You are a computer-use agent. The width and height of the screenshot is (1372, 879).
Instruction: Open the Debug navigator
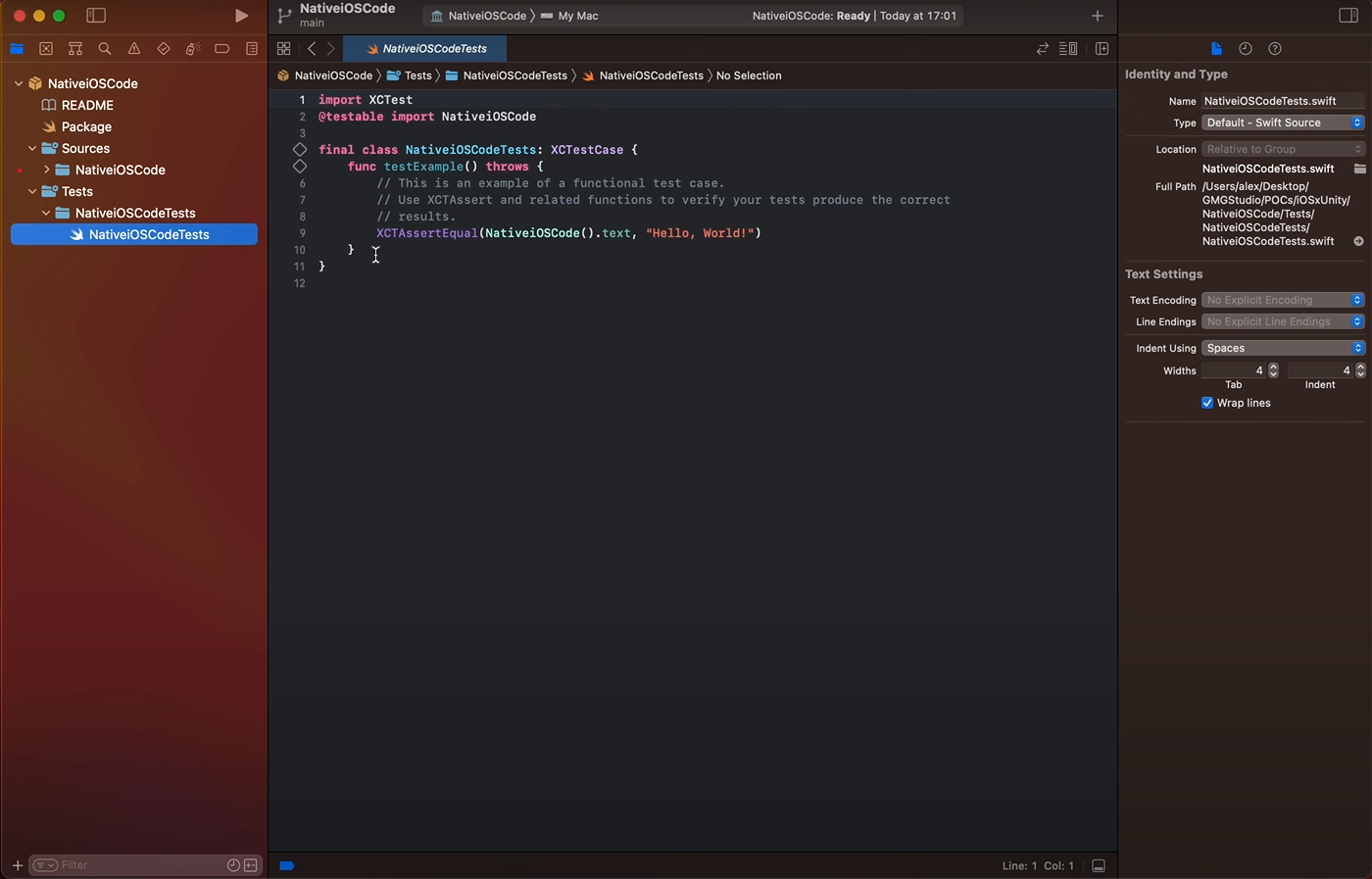tap(193, 49)
